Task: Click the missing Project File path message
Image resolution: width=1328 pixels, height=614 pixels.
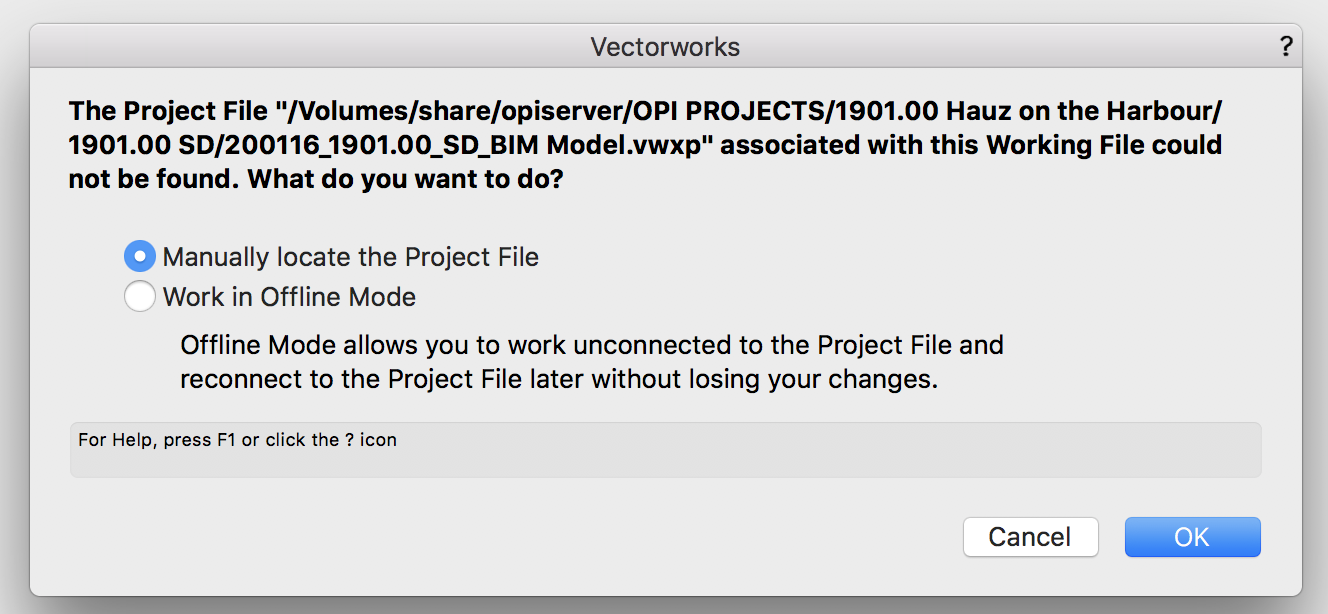Action: 644,144
